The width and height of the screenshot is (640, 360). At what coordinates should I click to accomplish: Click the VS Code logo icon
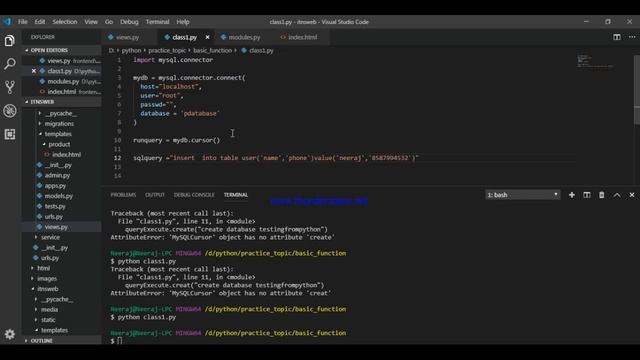7,22
